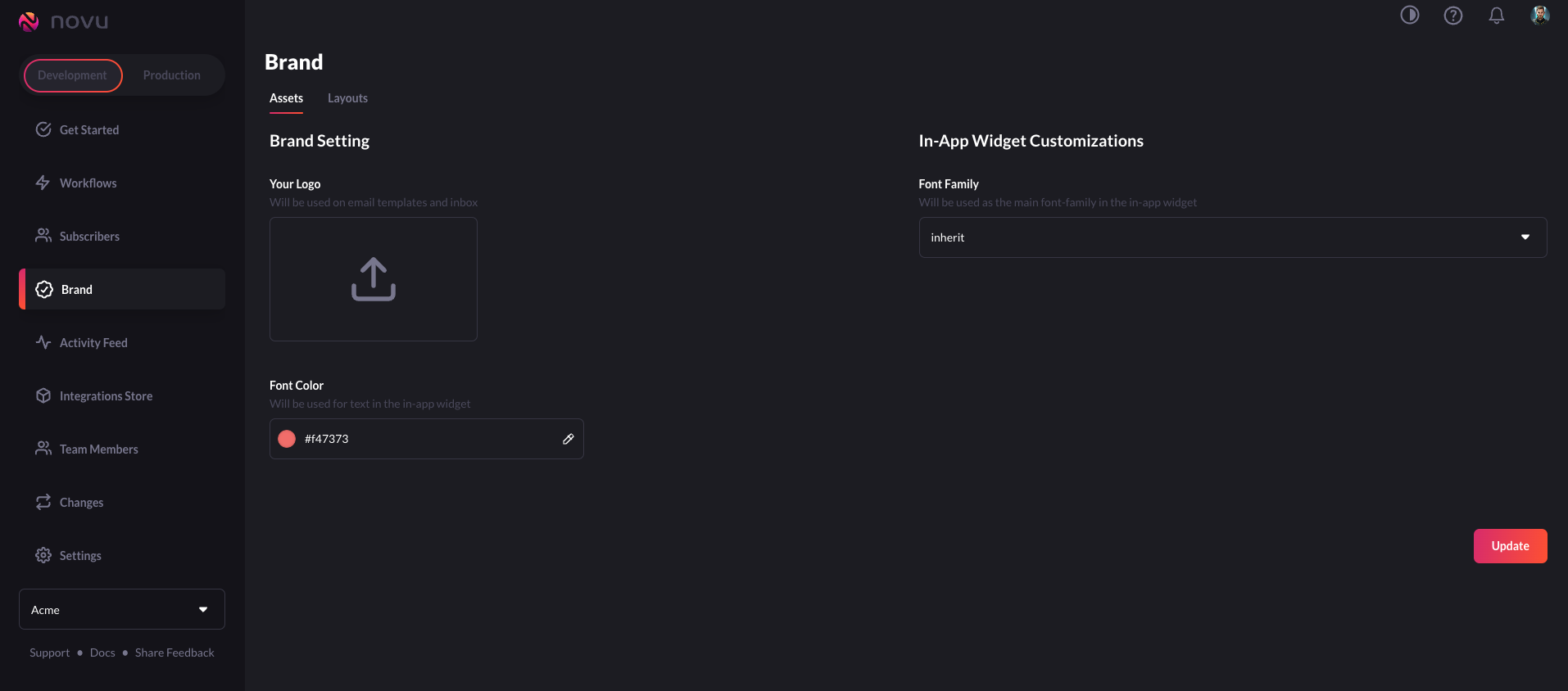Switch to Production environment
The image size is (1568, 691).
171,75
